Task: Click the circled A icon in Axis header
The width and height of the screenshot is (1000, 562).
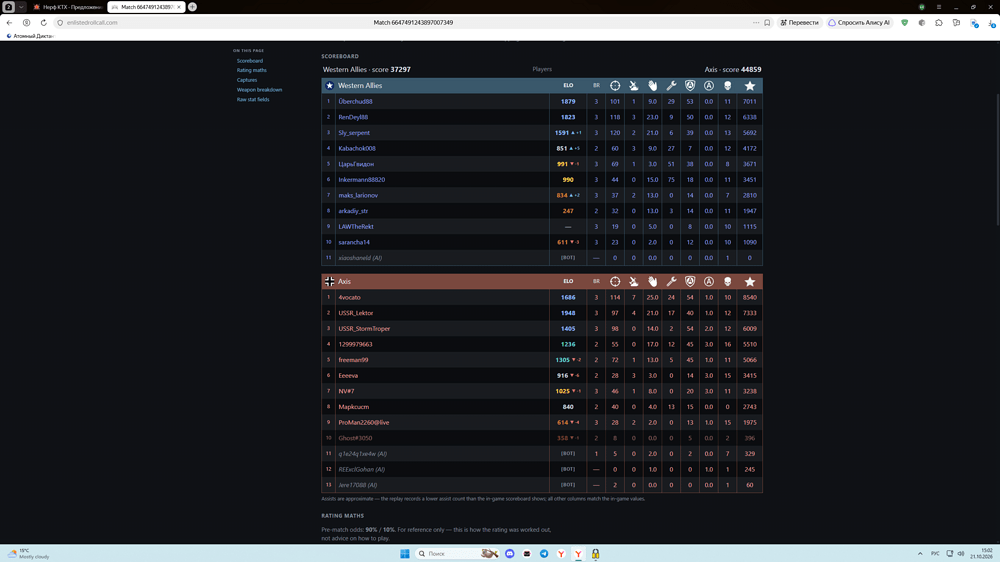Action: coord(709,281)
